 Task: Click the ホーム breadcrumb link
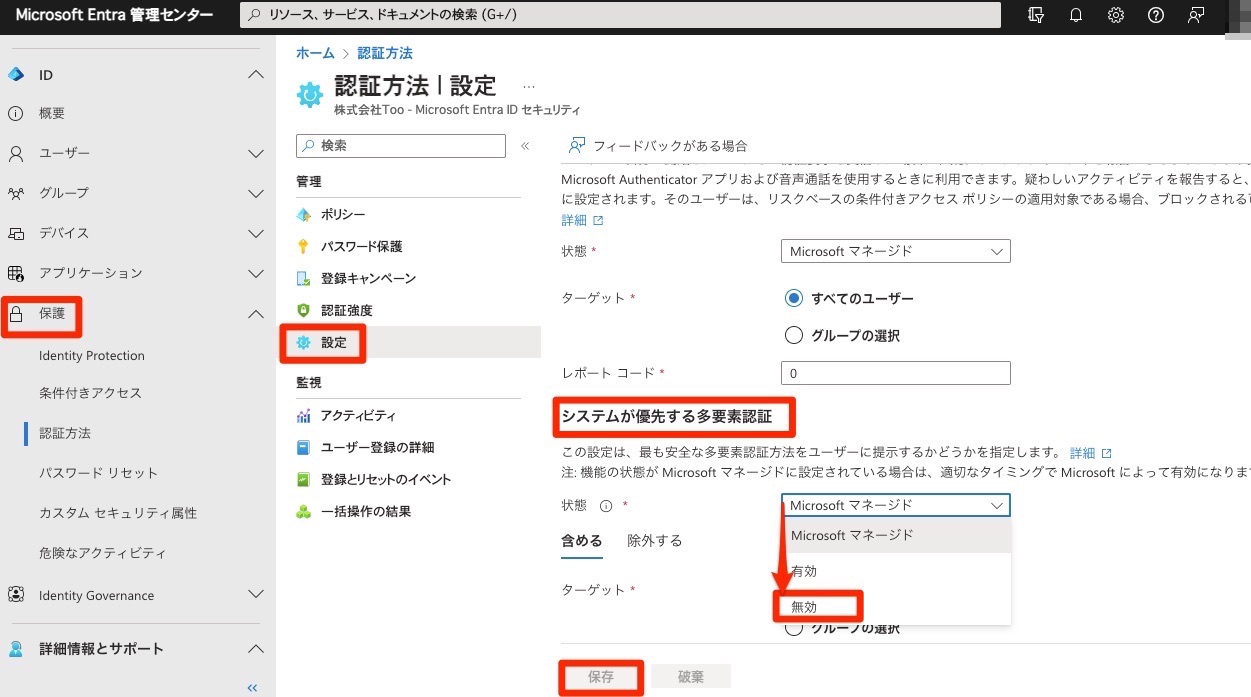[315, 53]
